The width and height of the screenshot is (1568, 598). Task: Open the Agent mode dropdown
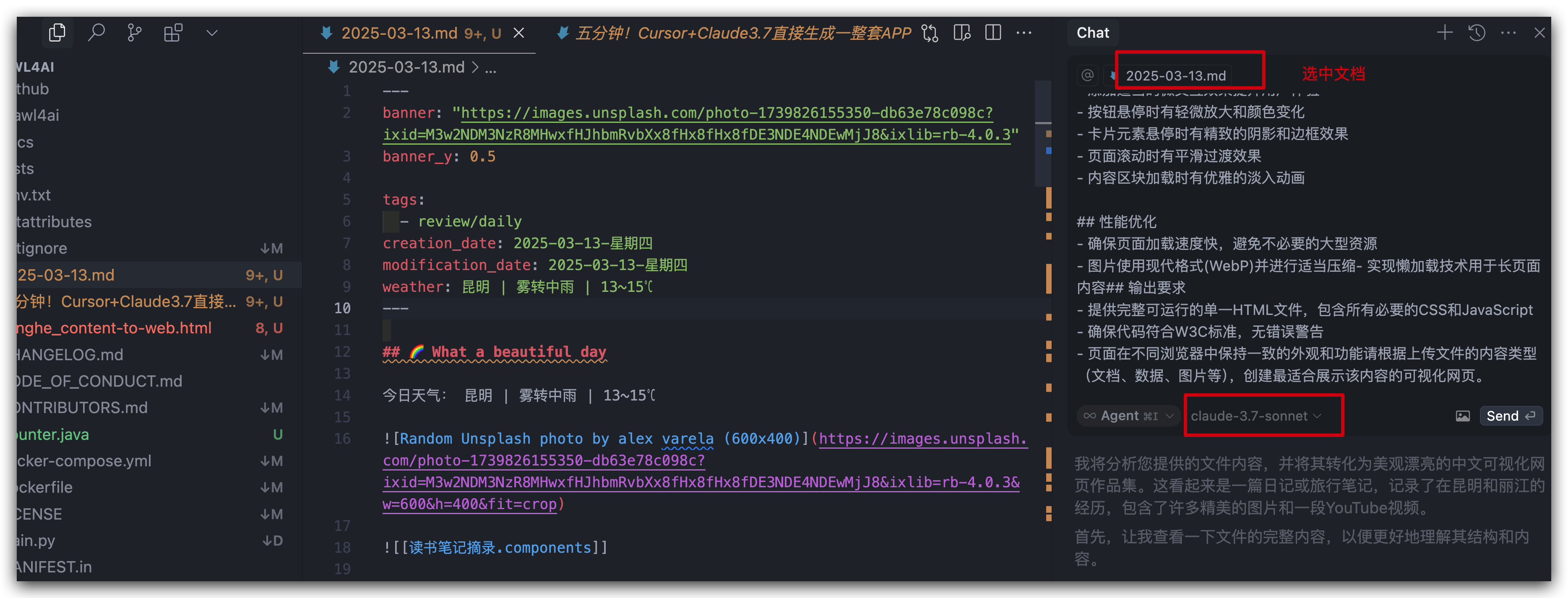1127,416
